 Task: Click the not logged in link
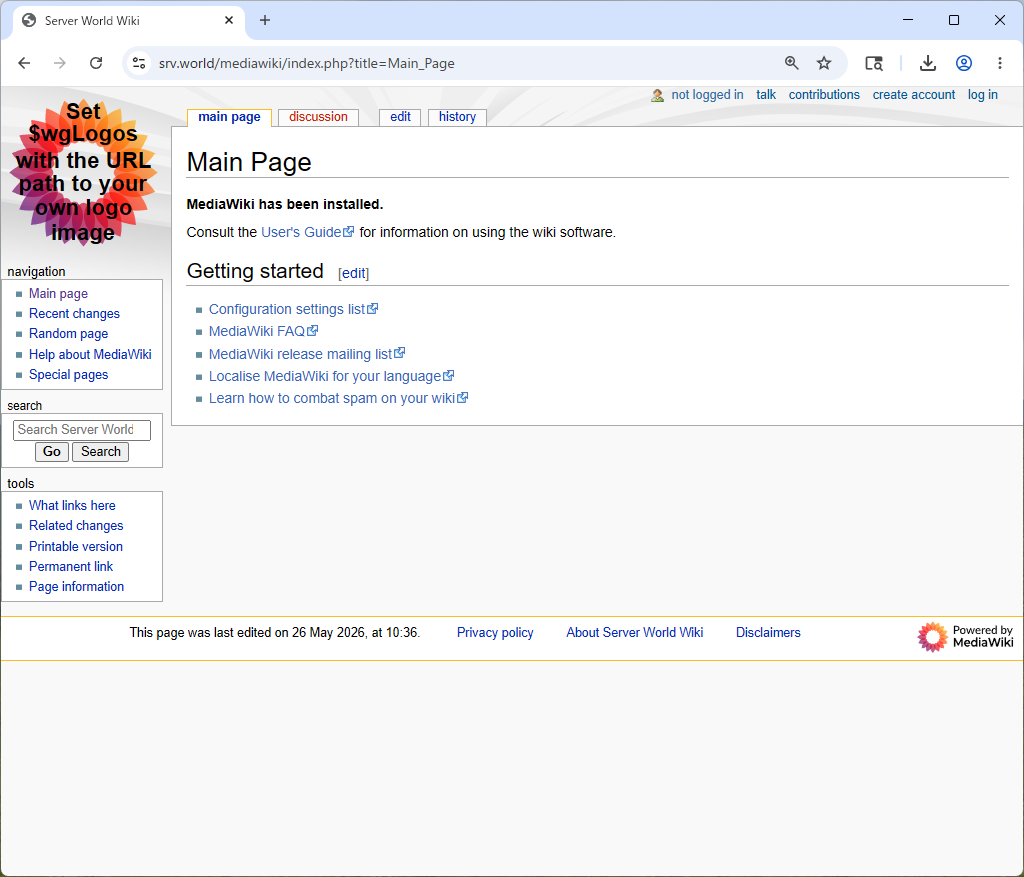tap(707, 95)
